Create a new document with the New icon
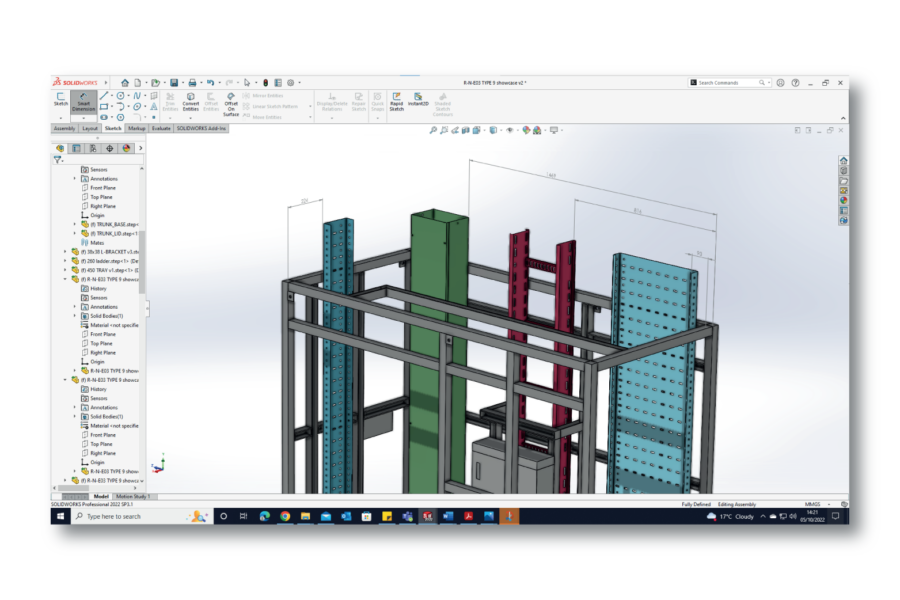The width and height of the screenshot is (900, 600). (x=137, y=83)
